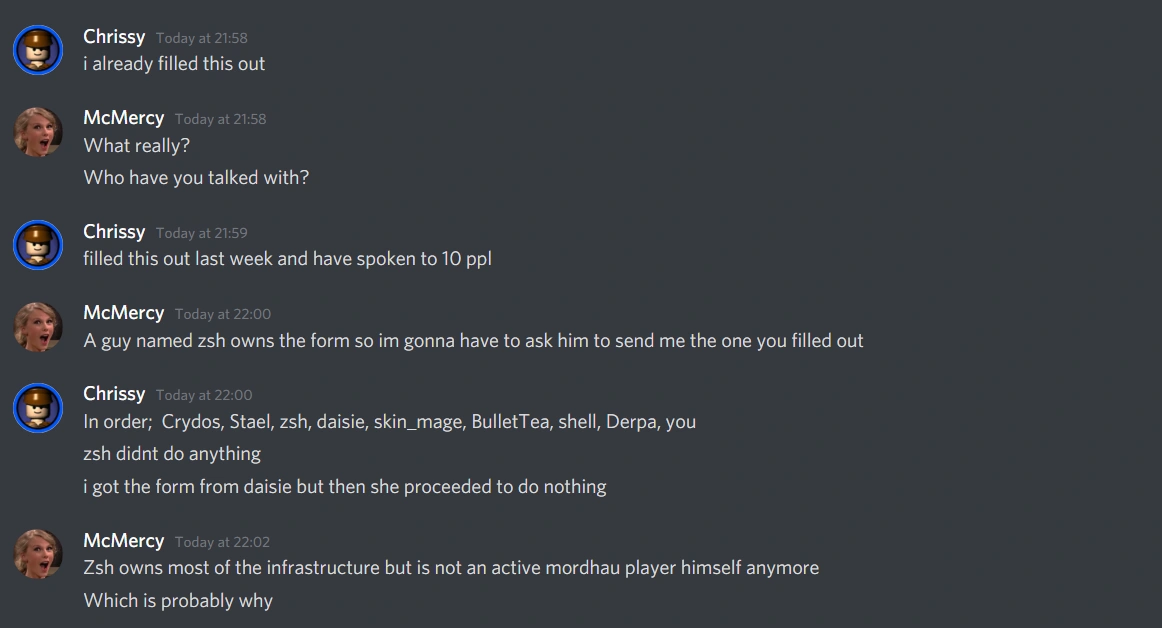Click McMercy's avatar on the 22:02 message
This screenshot has height=628, width=1162.
point(38,554)
